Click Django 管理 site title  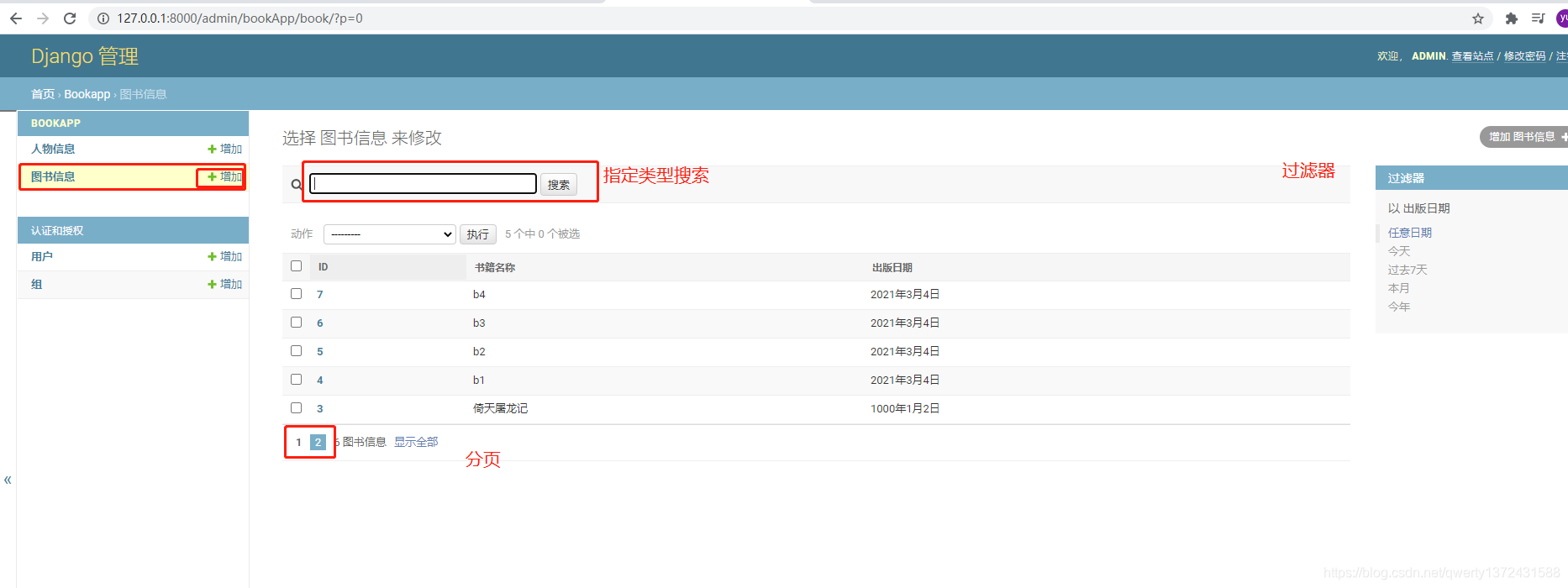point(85,56)
